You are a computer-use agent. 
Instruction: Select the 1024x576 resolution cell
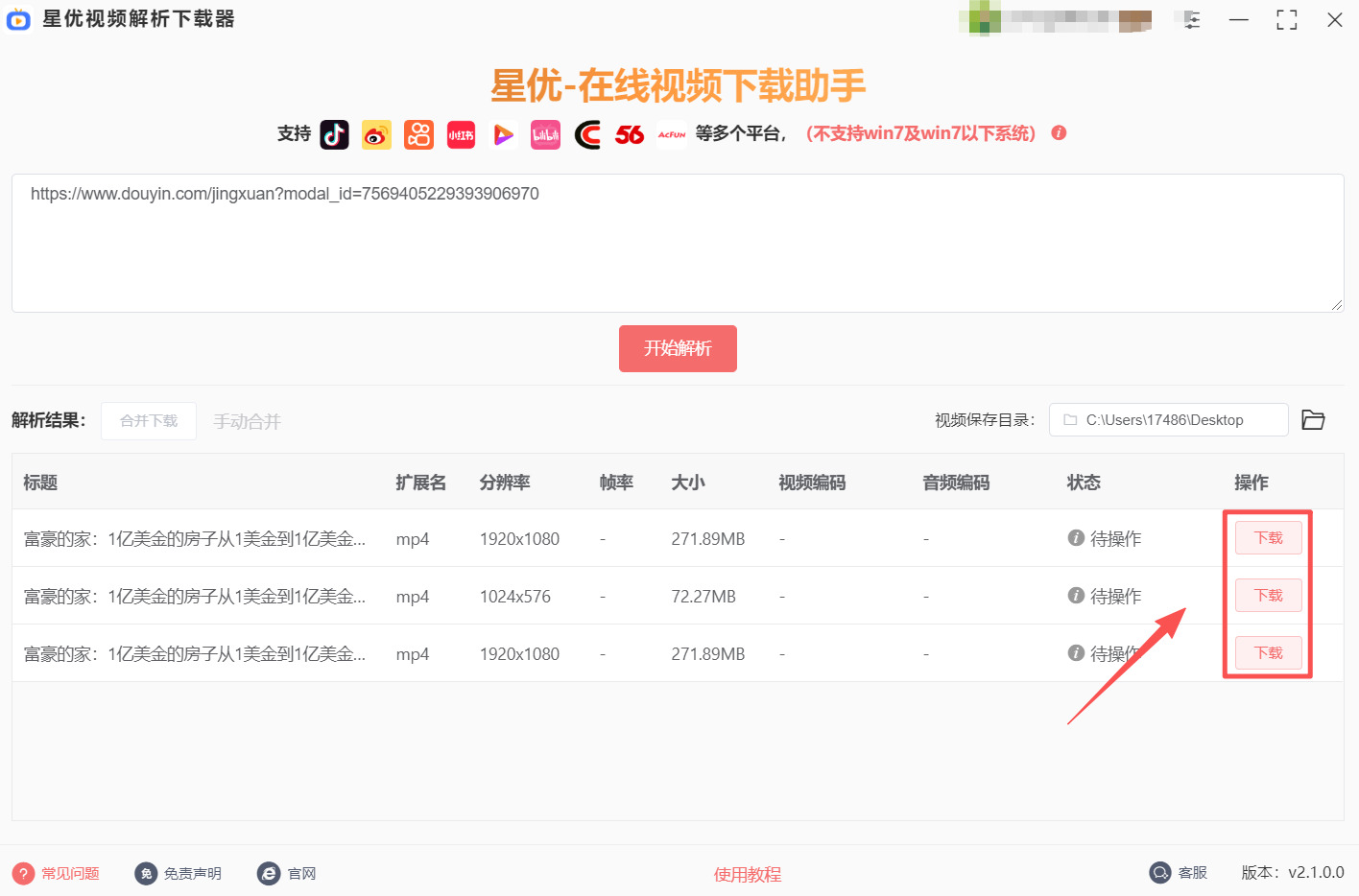(x=515, y=597)
